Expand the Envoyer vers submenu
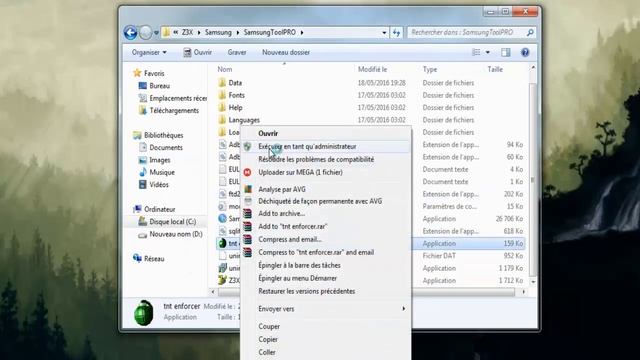Screen dimensions: 640x360 (x=326, y=309)
